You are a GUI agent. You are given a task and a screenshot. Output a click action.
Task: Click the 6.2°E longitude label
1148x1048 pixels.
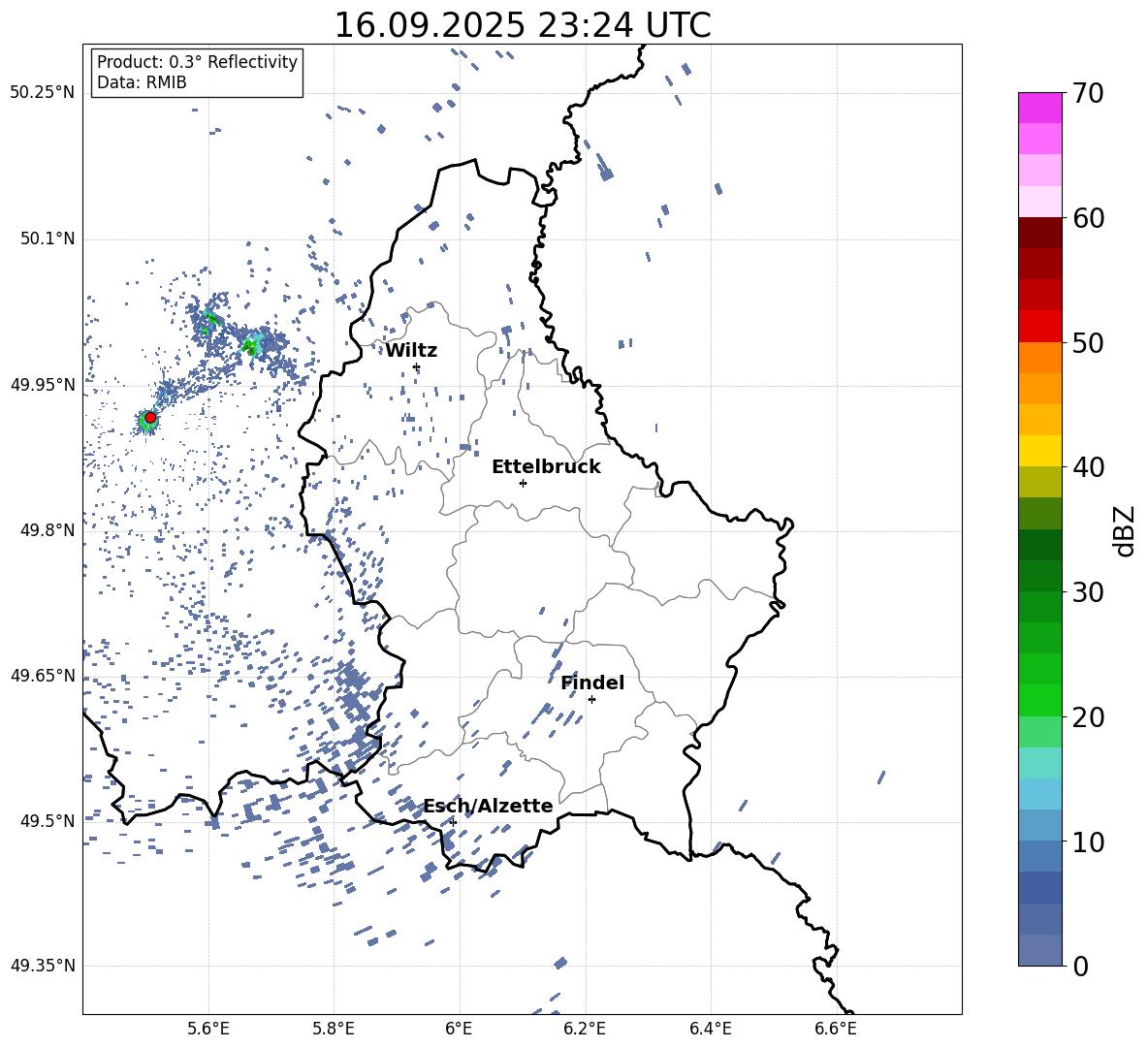pos(585,1029)
